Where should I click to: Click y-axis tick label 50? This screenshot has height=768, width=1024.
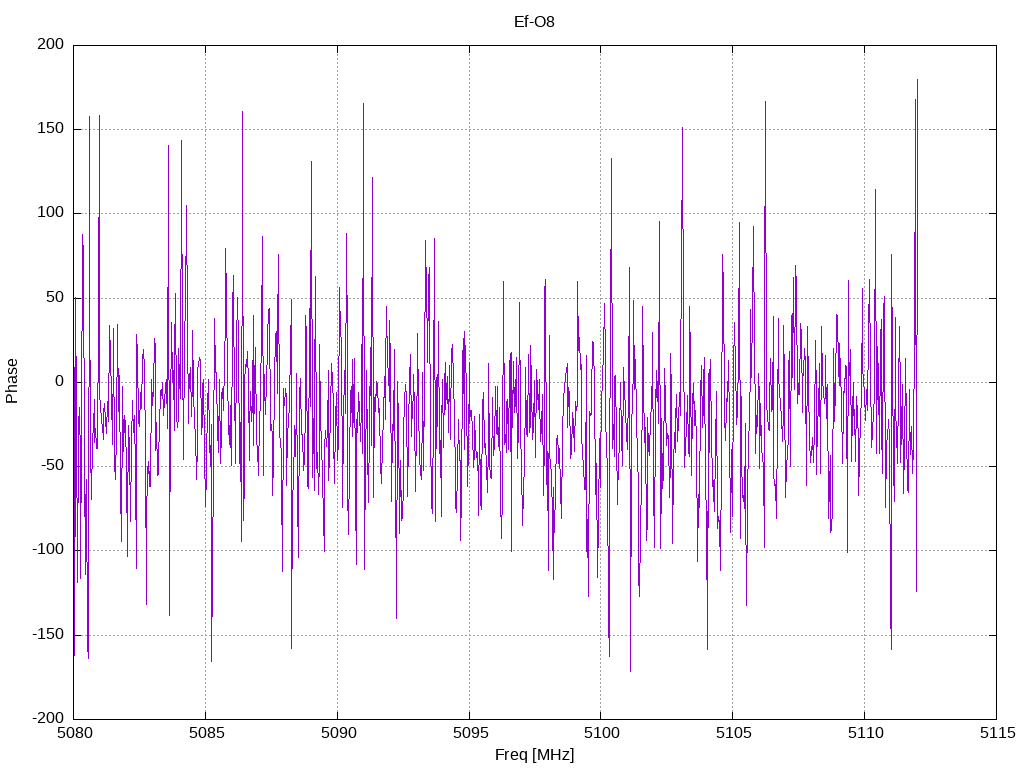click(x=56, y=297)
